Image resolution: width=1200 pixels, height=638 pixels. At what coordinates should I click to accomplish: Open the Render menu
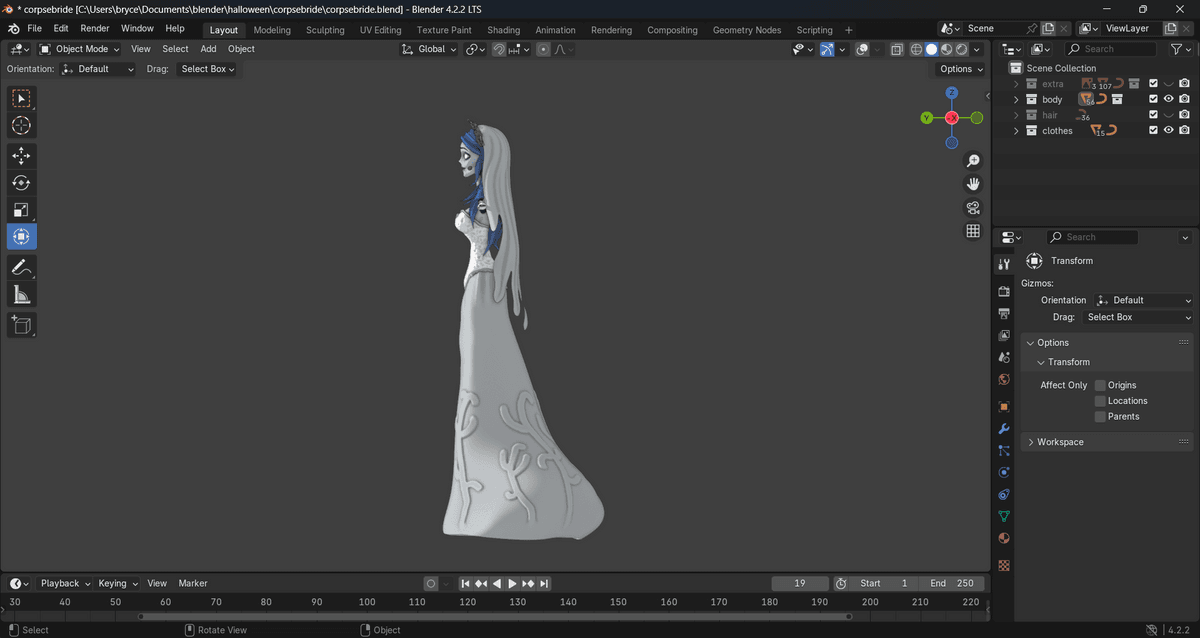click(x=95, y=29)
